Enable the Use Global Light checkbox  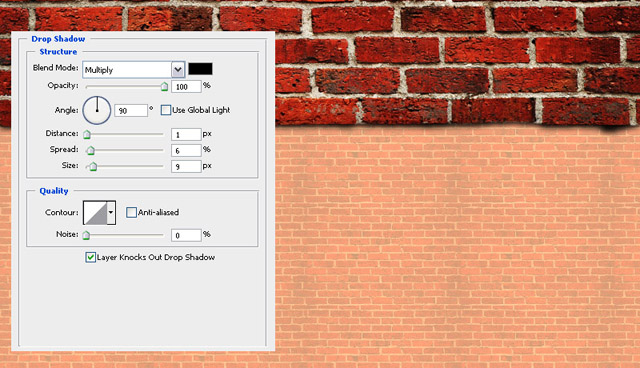[x=166, y=110]
